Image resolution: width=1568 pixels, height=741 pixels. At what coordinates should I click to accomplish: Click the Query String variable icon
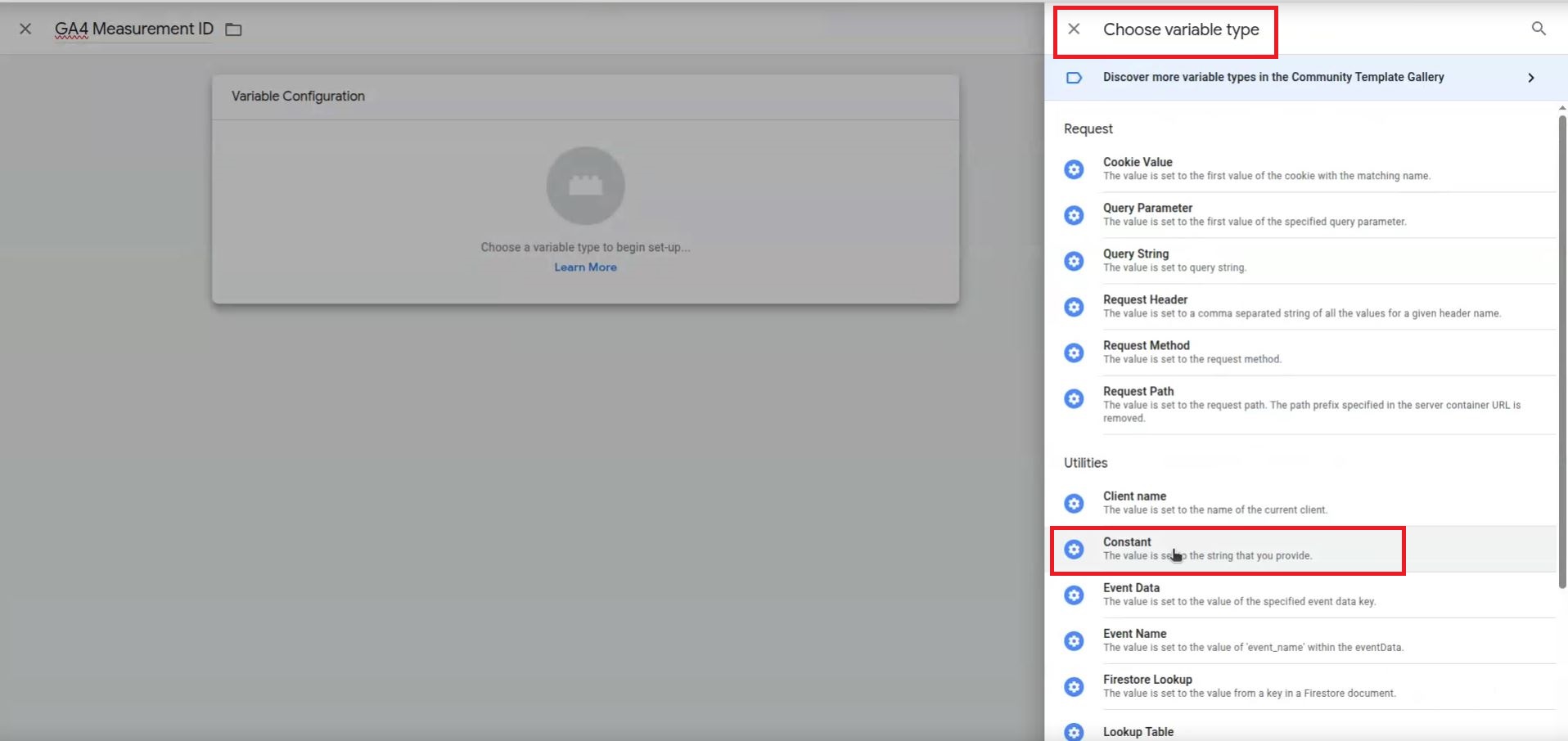click(x=1074, y=261)
